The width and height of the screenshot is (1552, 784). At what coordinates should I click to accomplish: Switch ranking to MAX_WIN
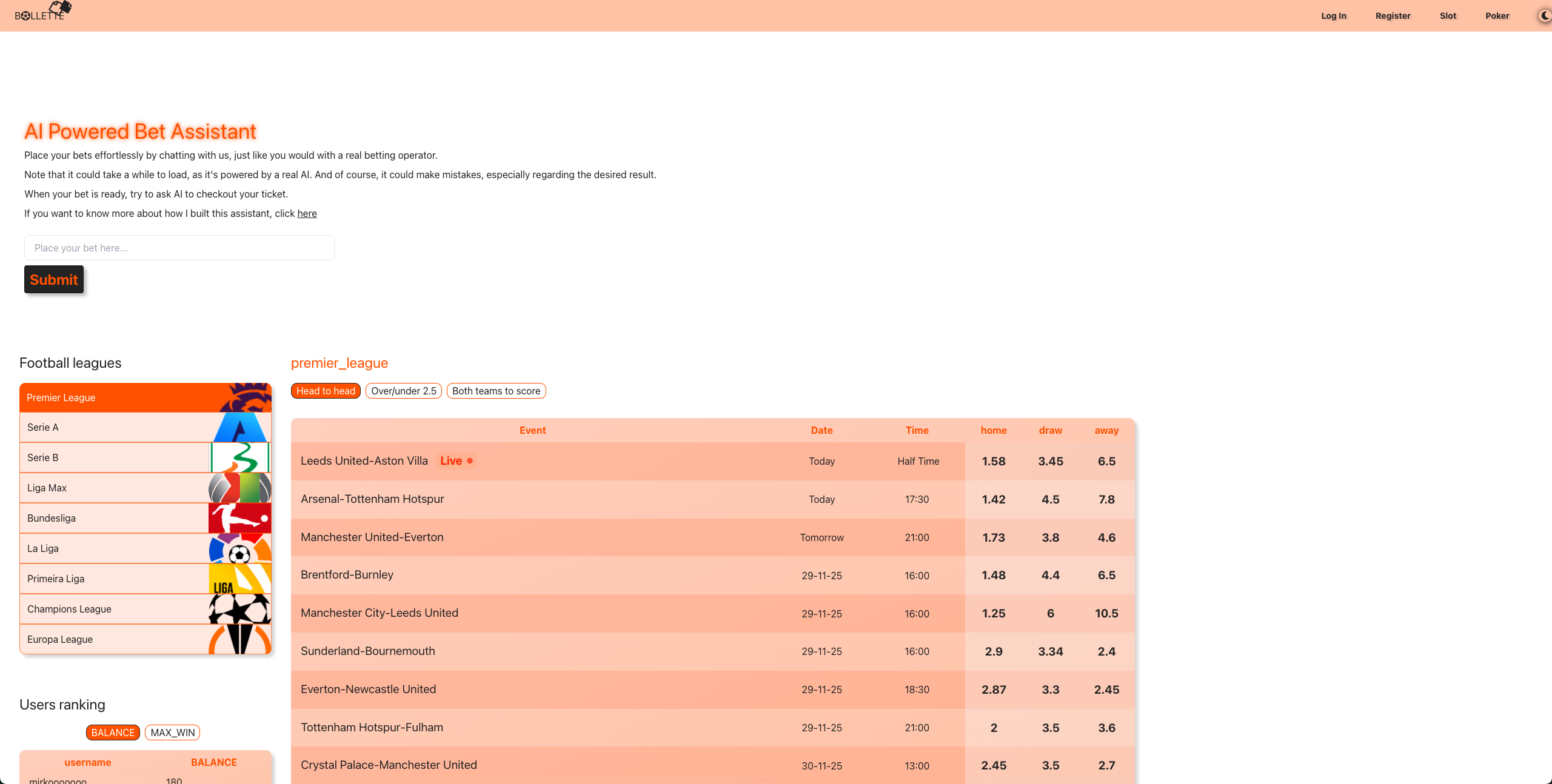[x=173, y=733]
